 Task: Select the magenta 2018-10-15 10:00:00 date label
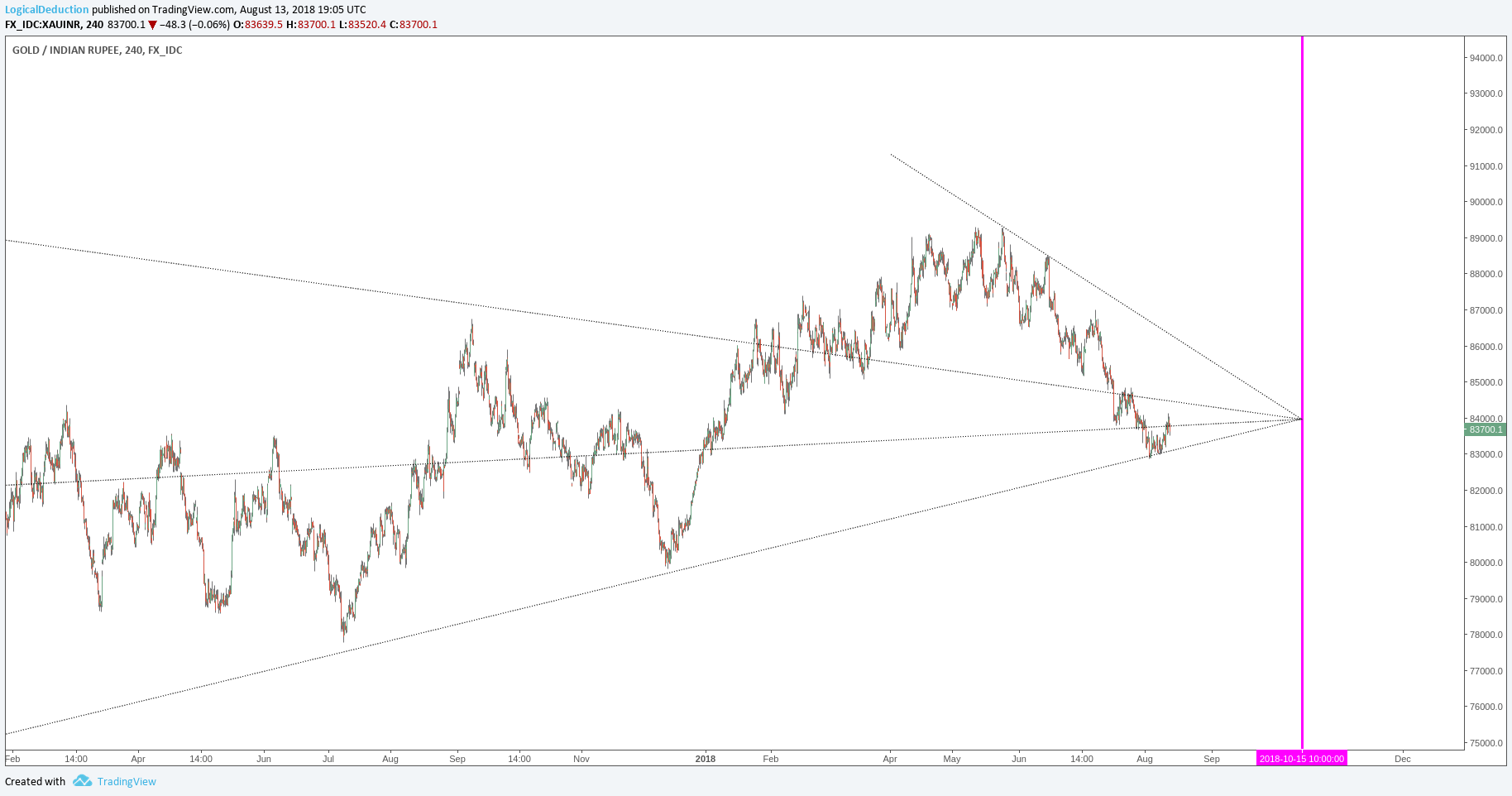[x=1302, y=759]
